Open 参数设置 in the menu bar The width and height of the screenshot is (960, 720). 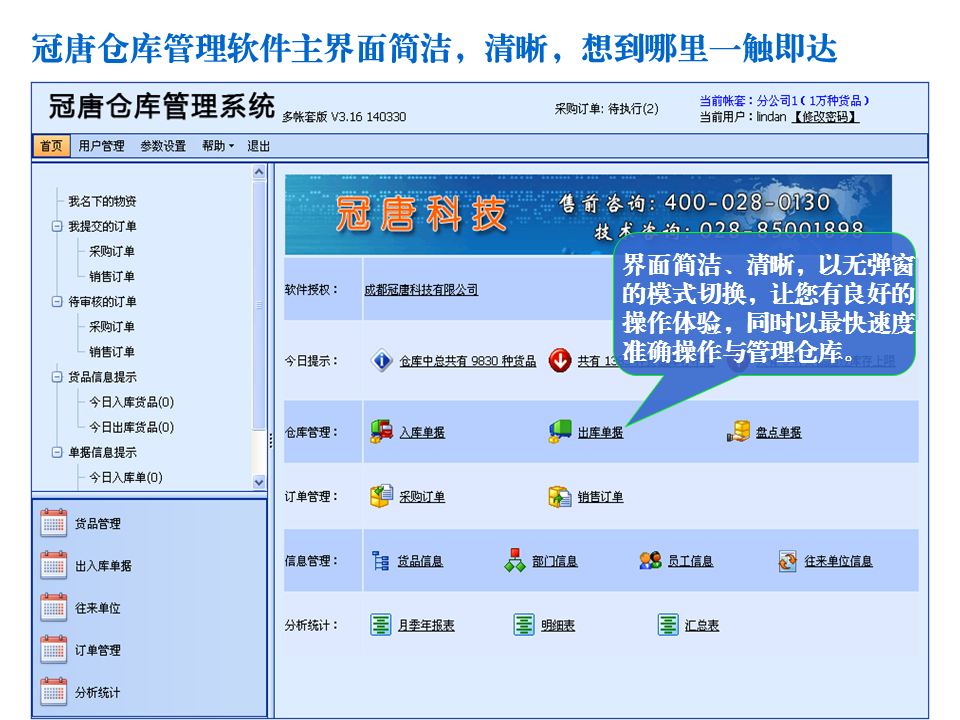point(163,146)
